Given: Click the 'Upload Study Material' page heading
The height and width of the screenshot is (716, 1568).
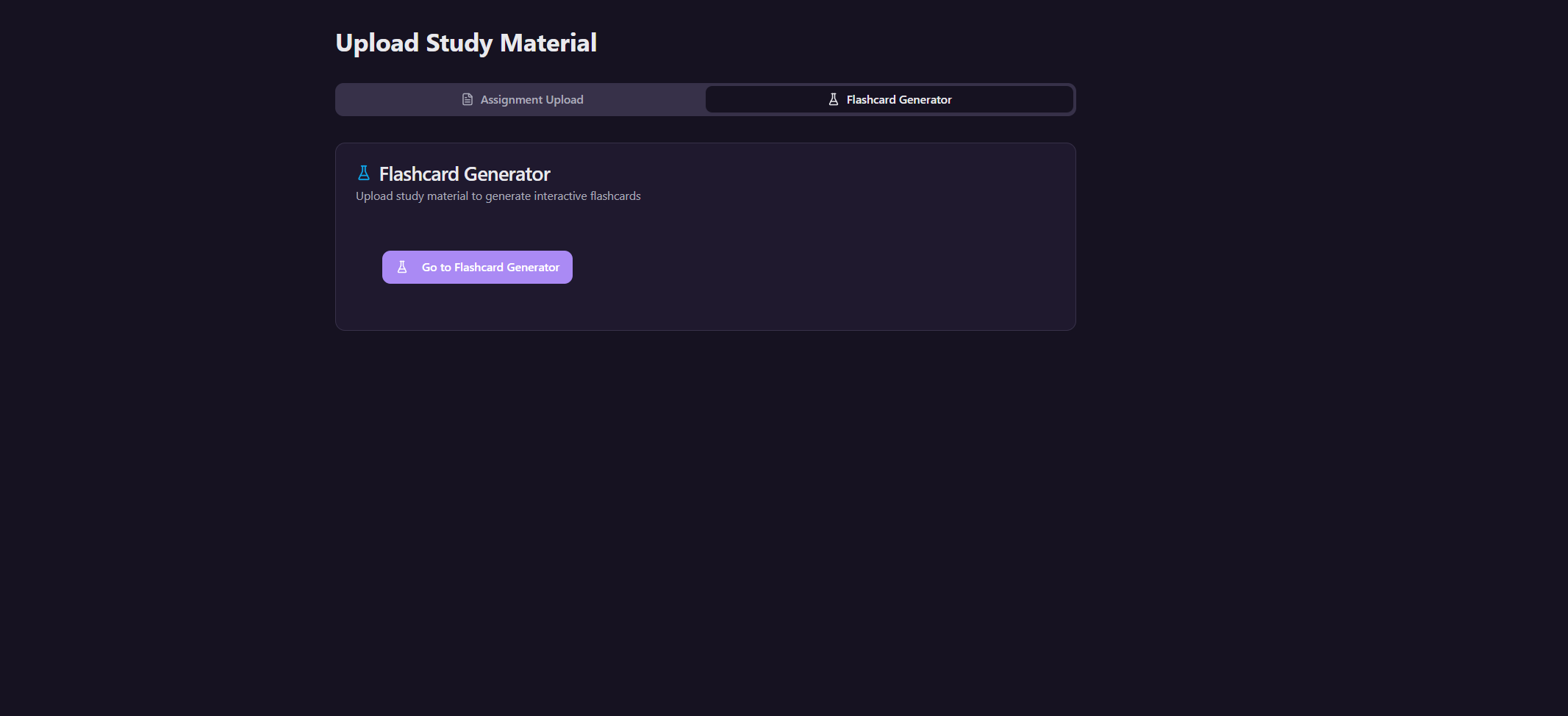Looking at the screenshot, I should 466,43.
